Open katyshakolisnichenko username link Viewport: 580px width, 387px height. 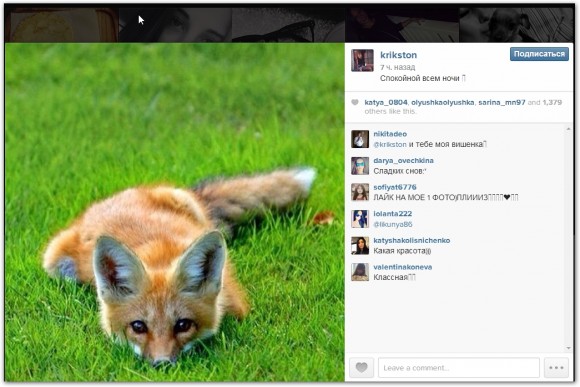pyautogui.click(x=412, y=240)
